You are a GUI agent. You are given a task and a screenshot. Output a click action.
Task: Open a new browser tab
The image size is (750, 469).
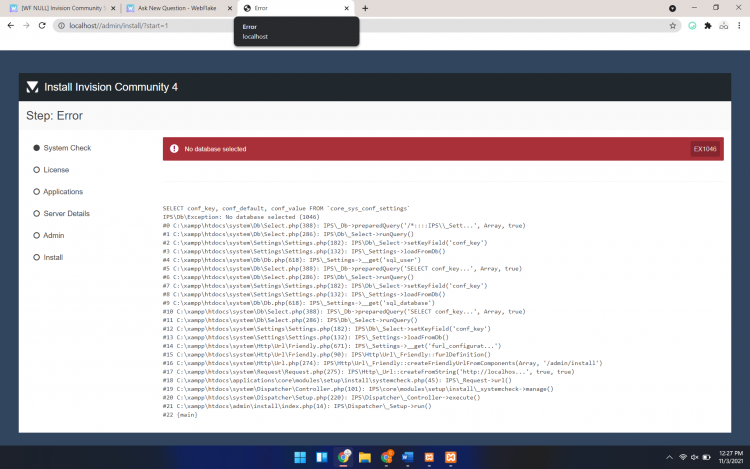[365, 8]
